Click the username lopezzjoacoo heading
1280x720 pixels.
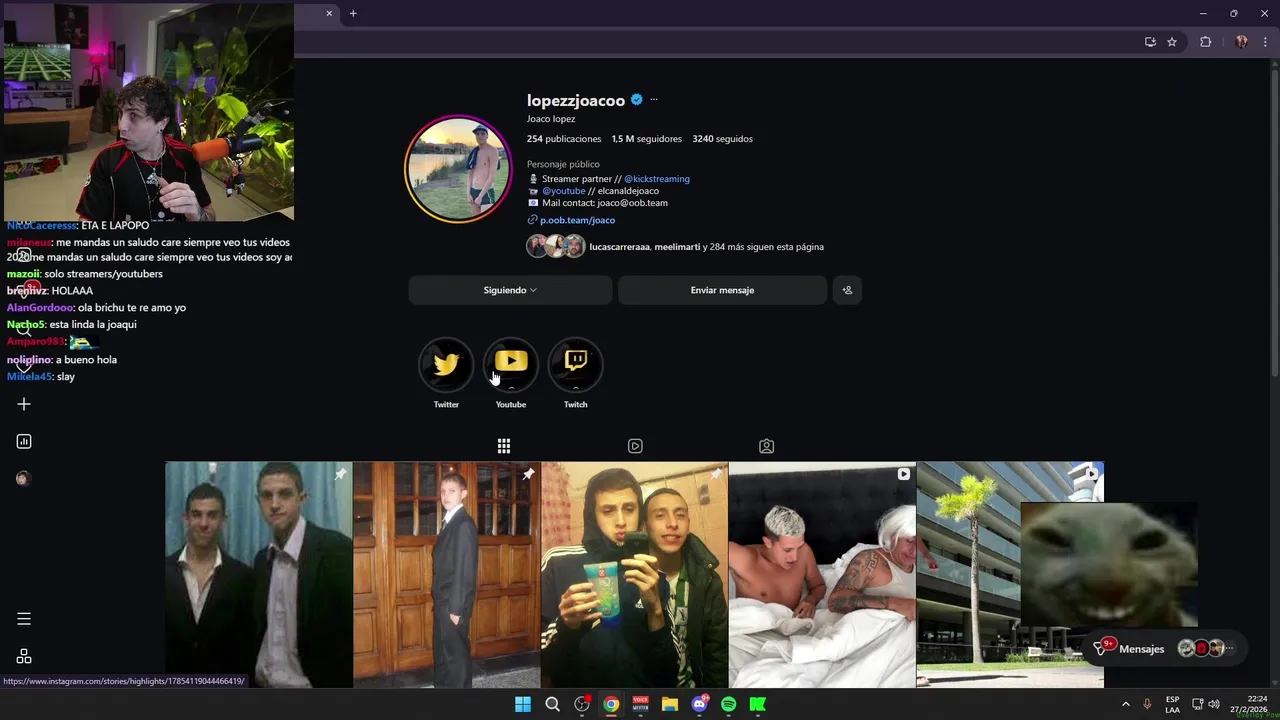[576, 100]
